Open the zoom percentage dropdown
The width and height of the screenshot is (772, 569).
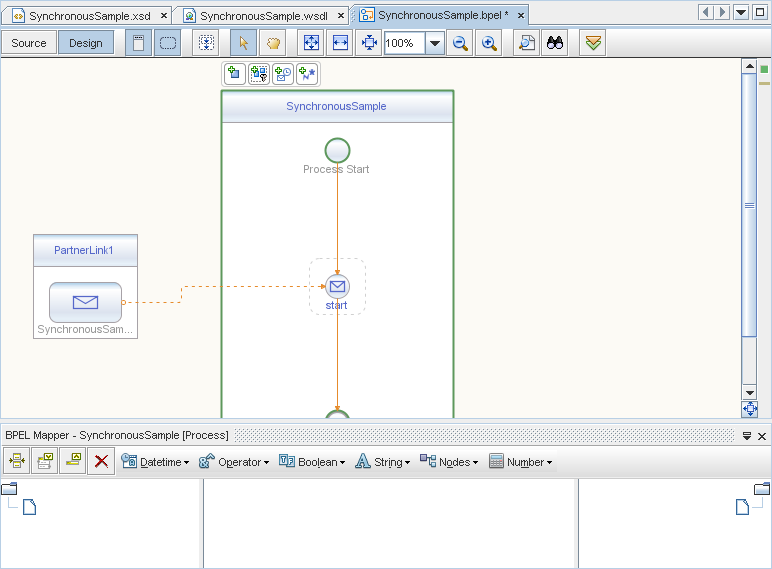coord(435,43)
